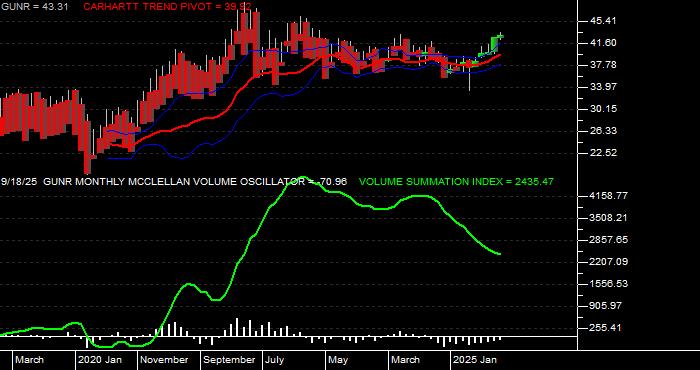This screenshot has width=700, height=370.
Task: Select the VOLUME SUMMATION INDEX = 2435.47 label
Action: (456, 182)
